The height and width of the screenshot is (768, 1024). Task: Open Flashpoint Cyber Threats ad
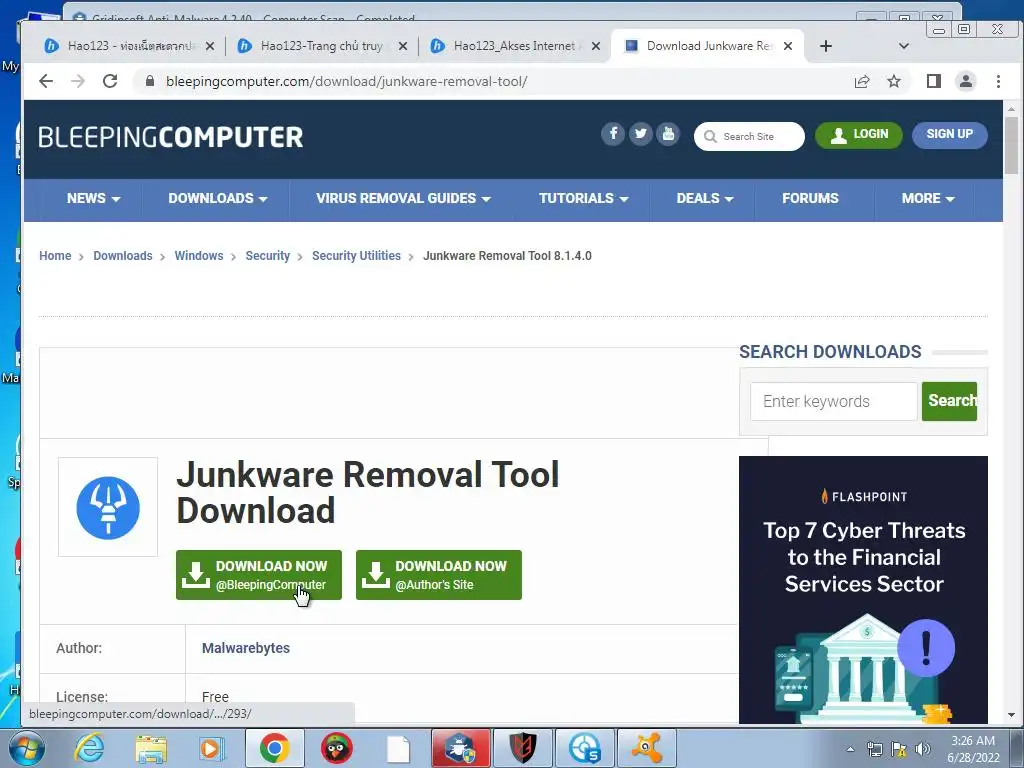tap(863, 589)
